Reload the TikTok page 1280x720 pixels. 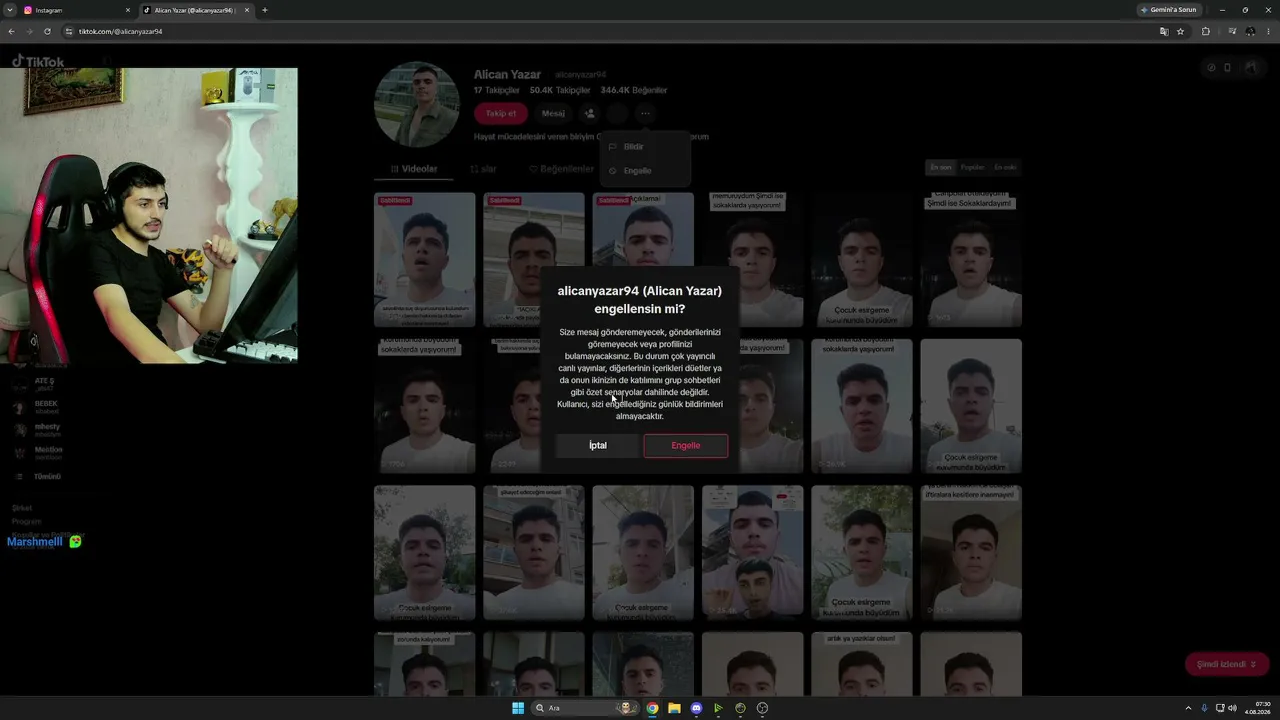pos(47,31)
